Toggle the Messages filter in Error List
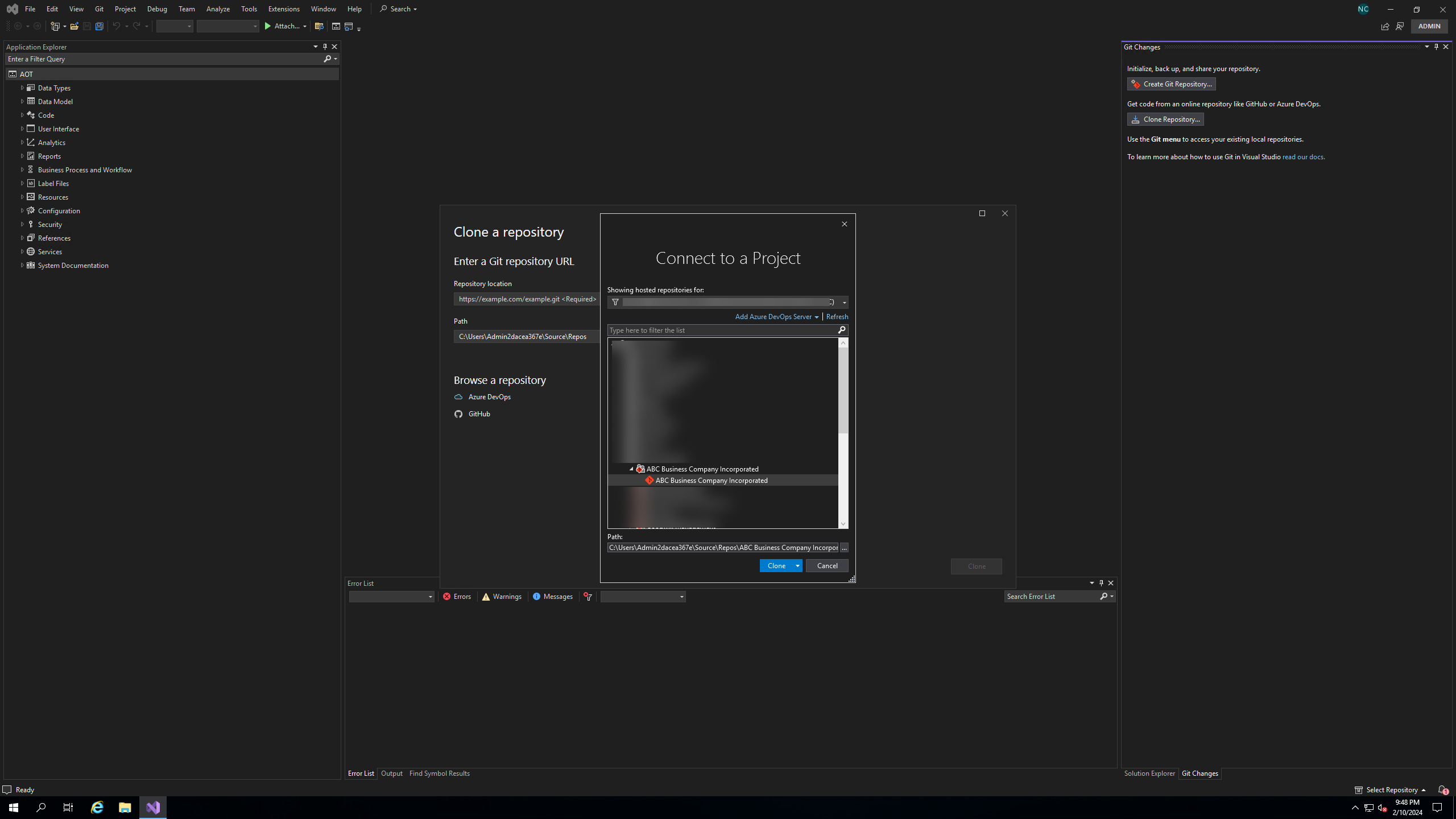 [552, 596]
